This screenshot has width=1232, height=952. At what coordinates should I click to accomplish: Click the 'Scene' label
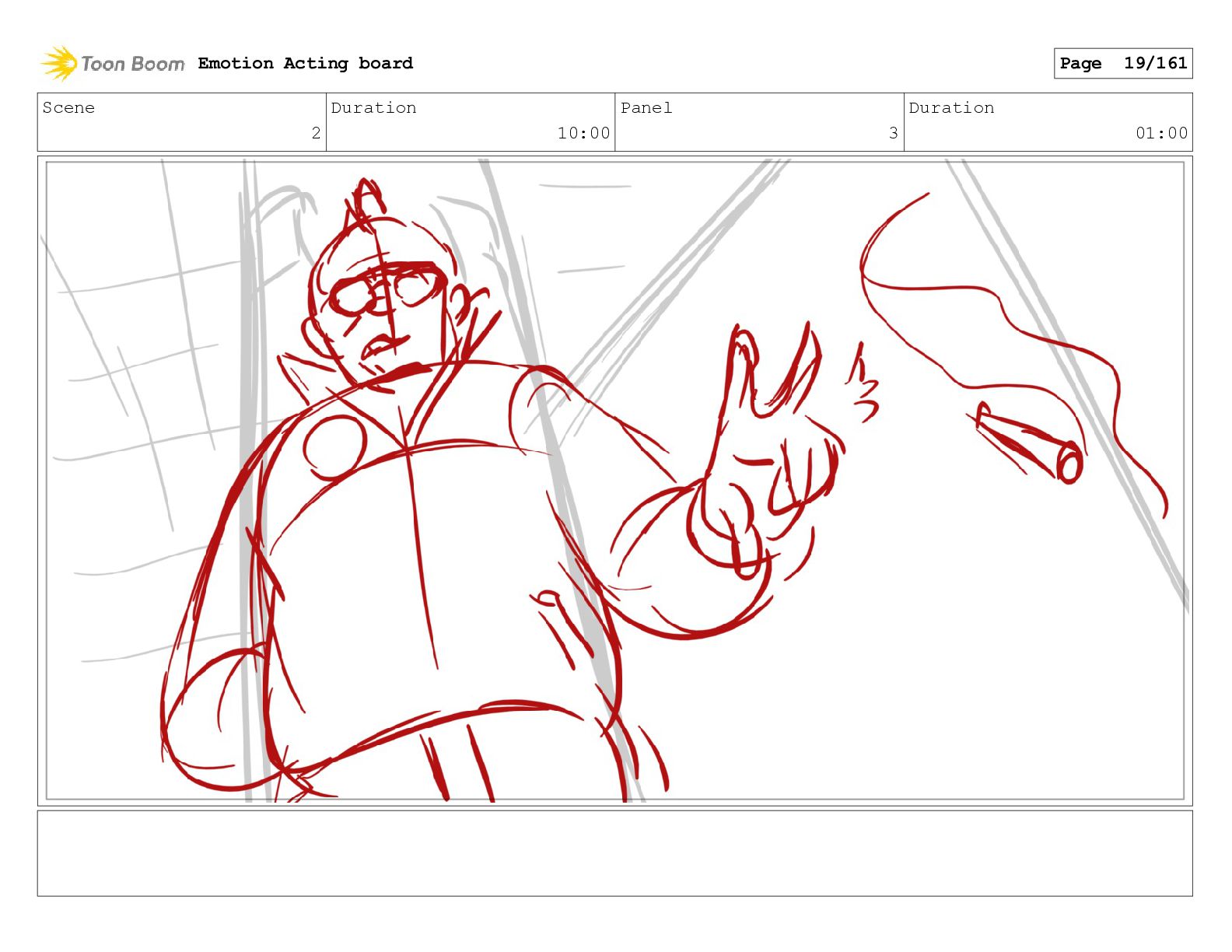[68, 107]
